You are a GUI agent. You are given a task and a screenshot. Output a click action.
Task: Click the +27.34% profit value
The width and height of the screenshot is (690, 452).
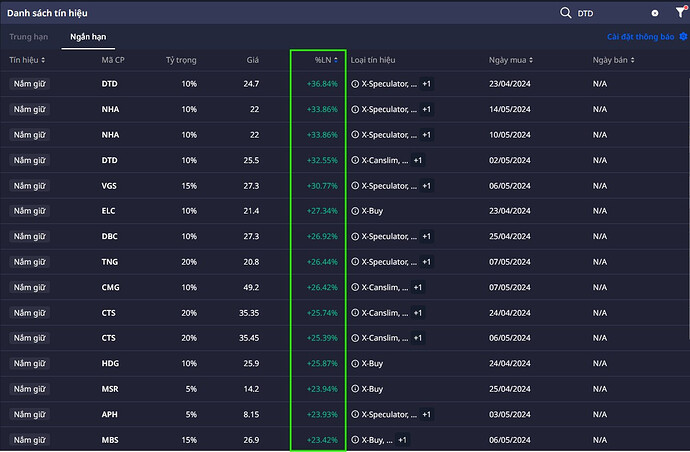click(322, 211)
